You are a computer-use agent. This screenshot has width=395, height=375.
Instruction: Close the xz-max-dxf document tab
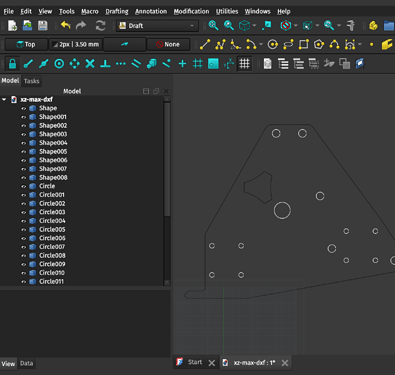(285, 363)
